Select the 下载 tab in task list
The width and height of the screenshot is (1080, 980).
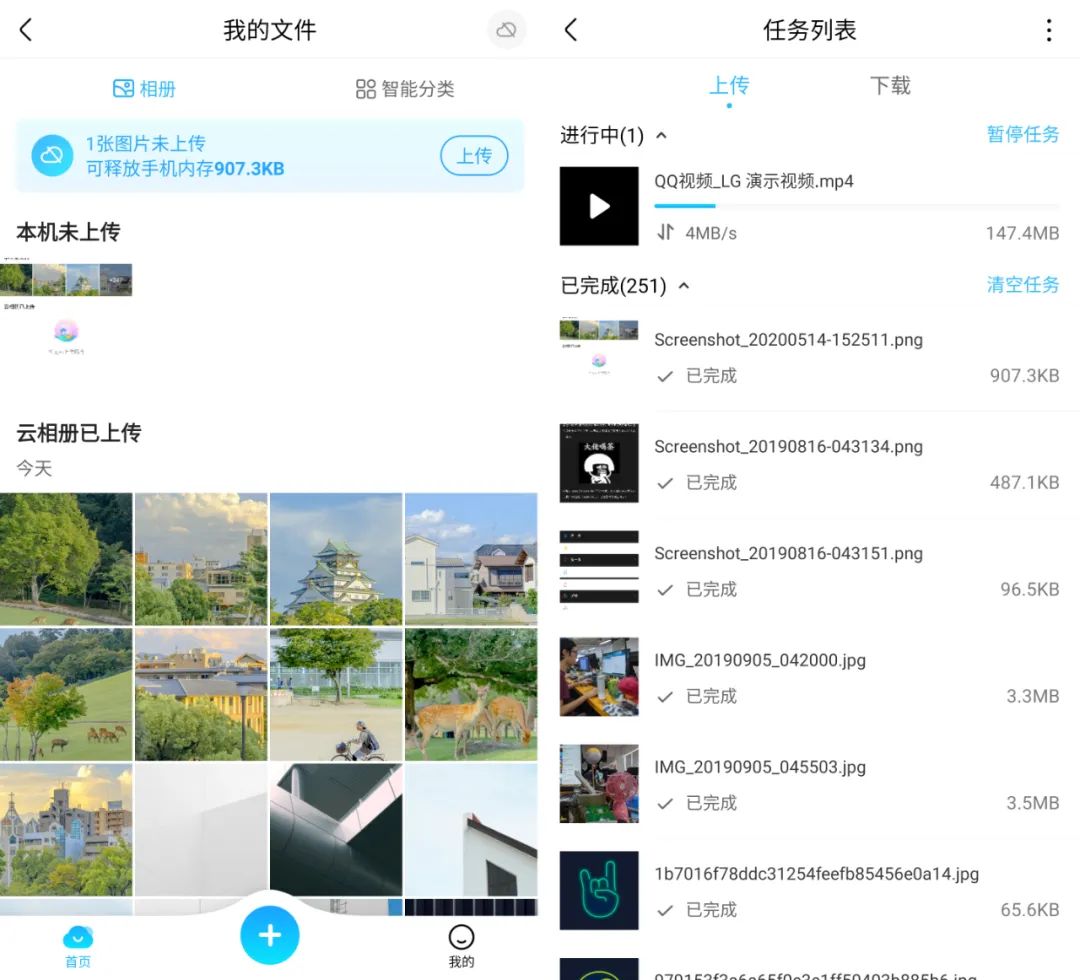coord(890,85)
